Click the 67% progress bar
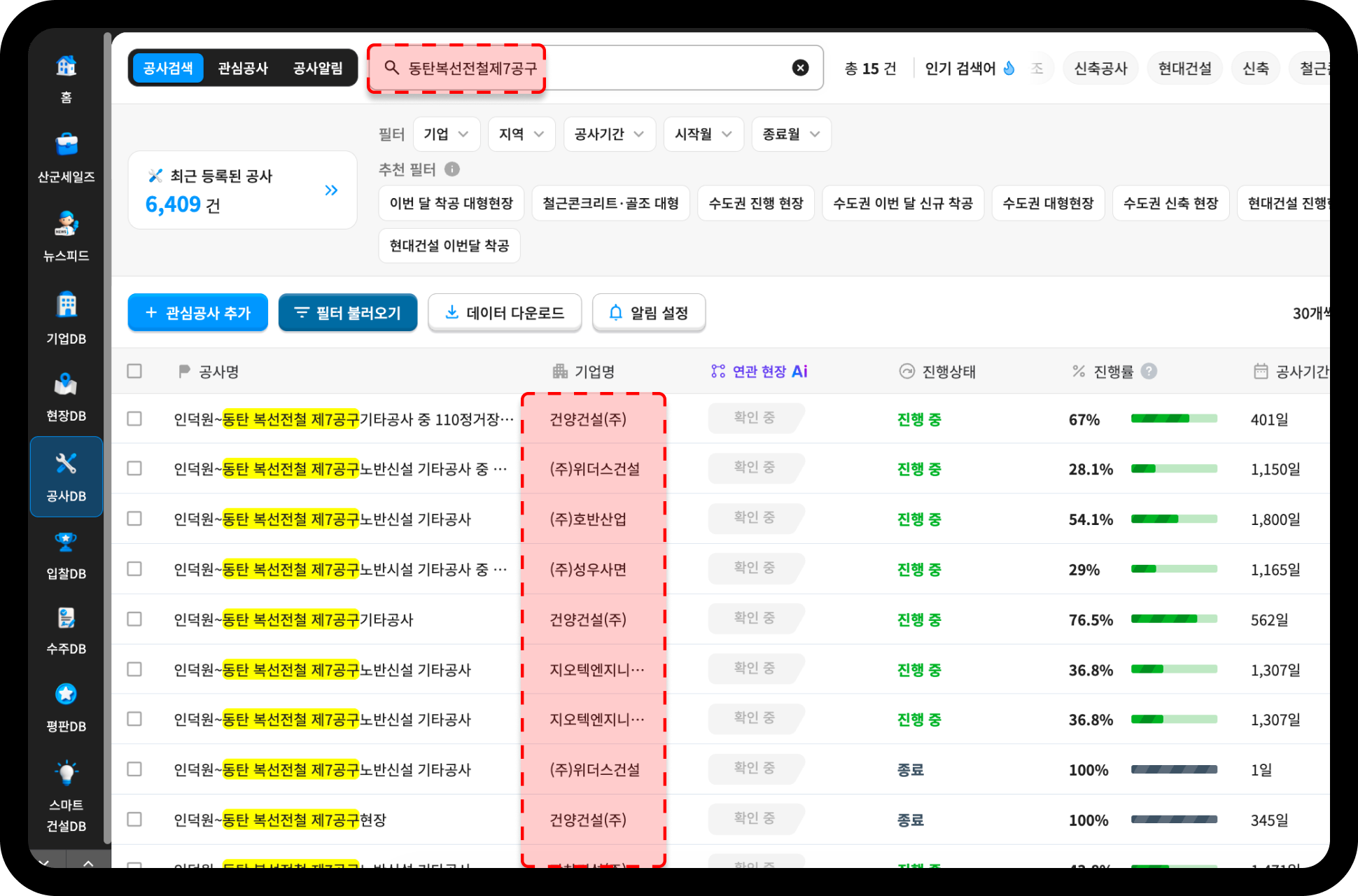 click(1174, 419)
